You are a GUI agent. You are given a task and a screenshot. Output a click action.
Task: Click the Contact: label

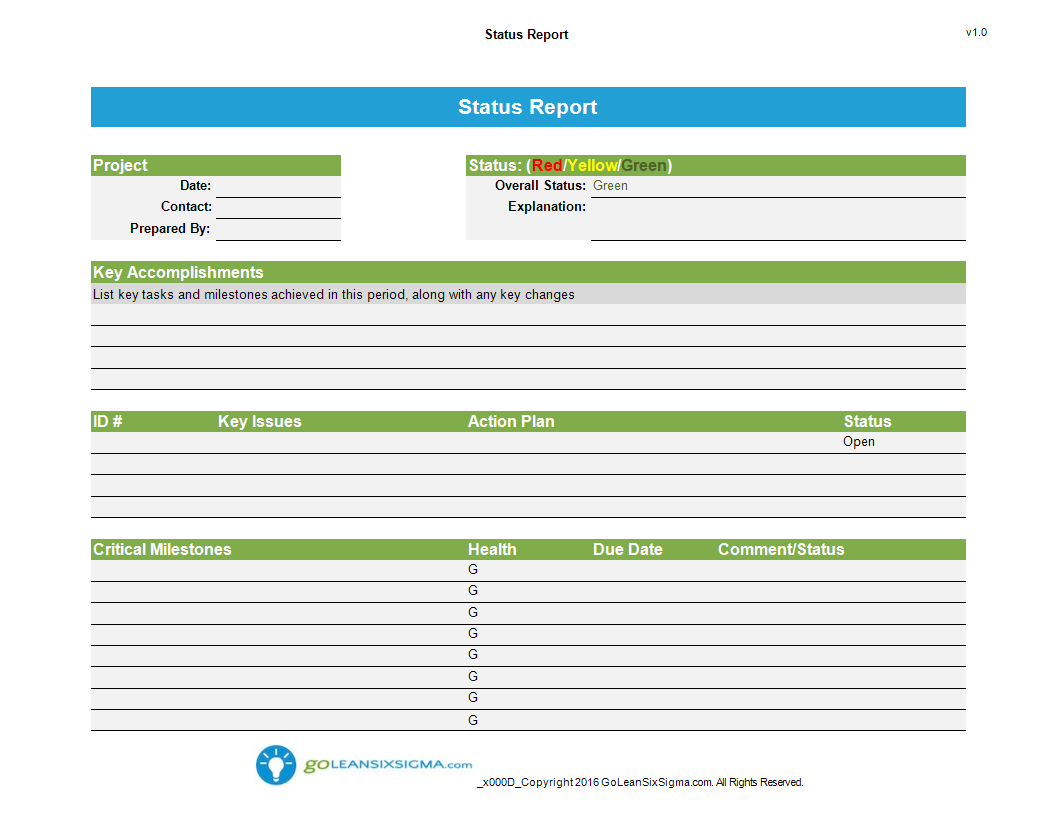pyautogui.click(x=186, y=207)
